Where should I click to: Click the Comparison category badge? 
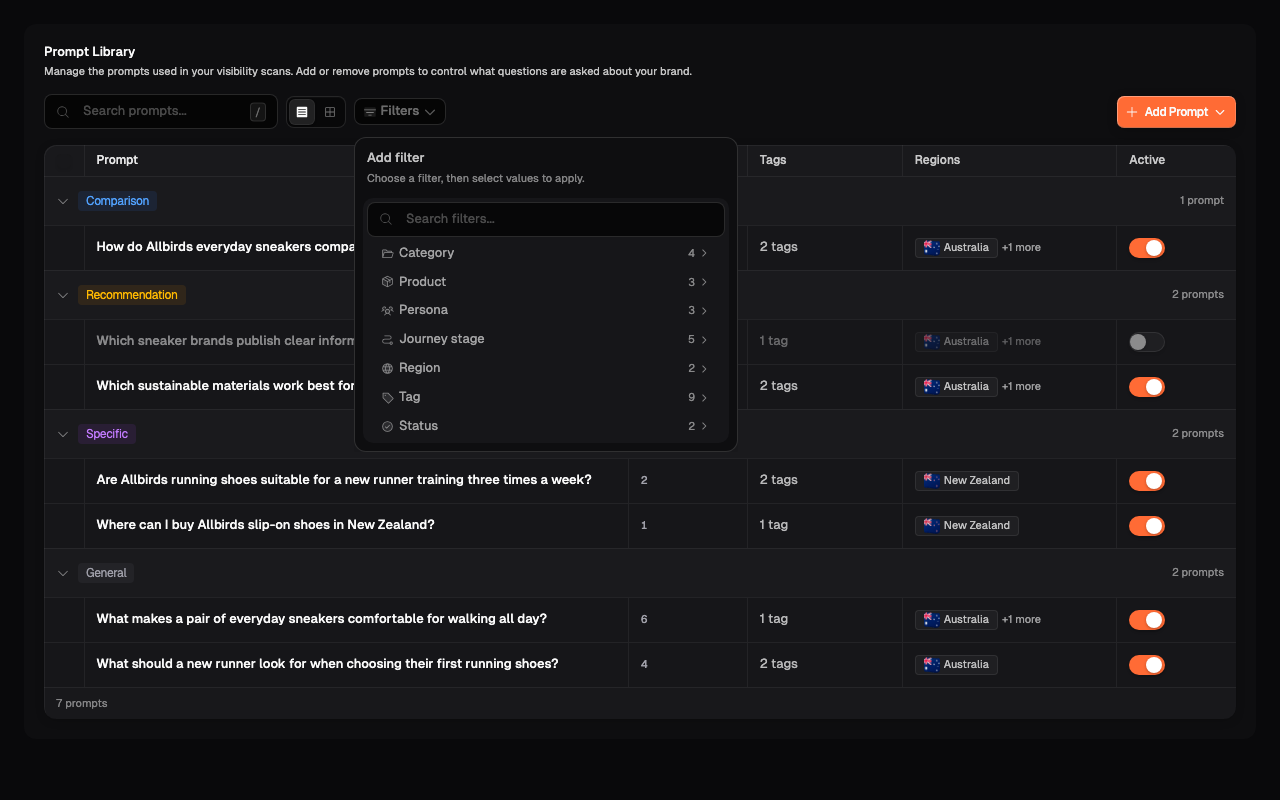pyautogui.click(x=117, y=201)
